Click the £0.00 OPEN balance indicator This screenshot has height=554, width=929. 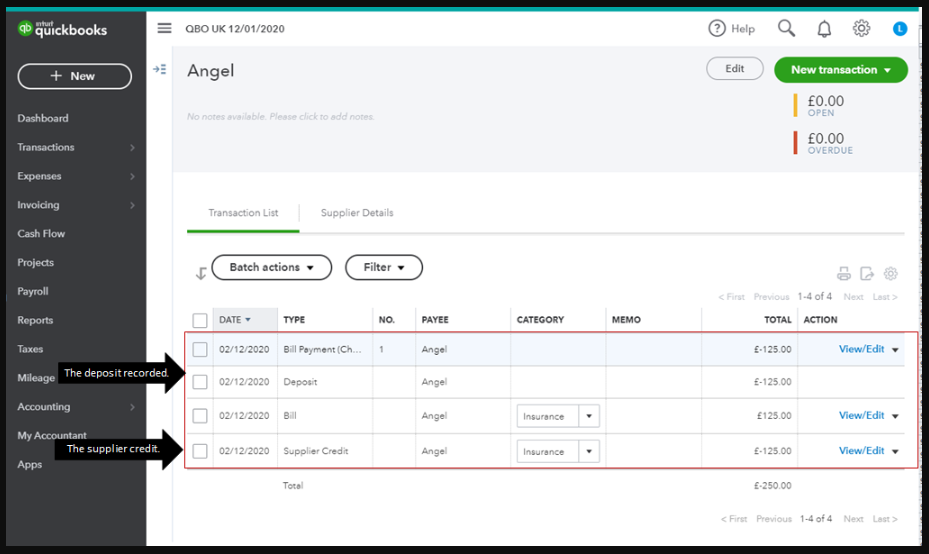821,105
